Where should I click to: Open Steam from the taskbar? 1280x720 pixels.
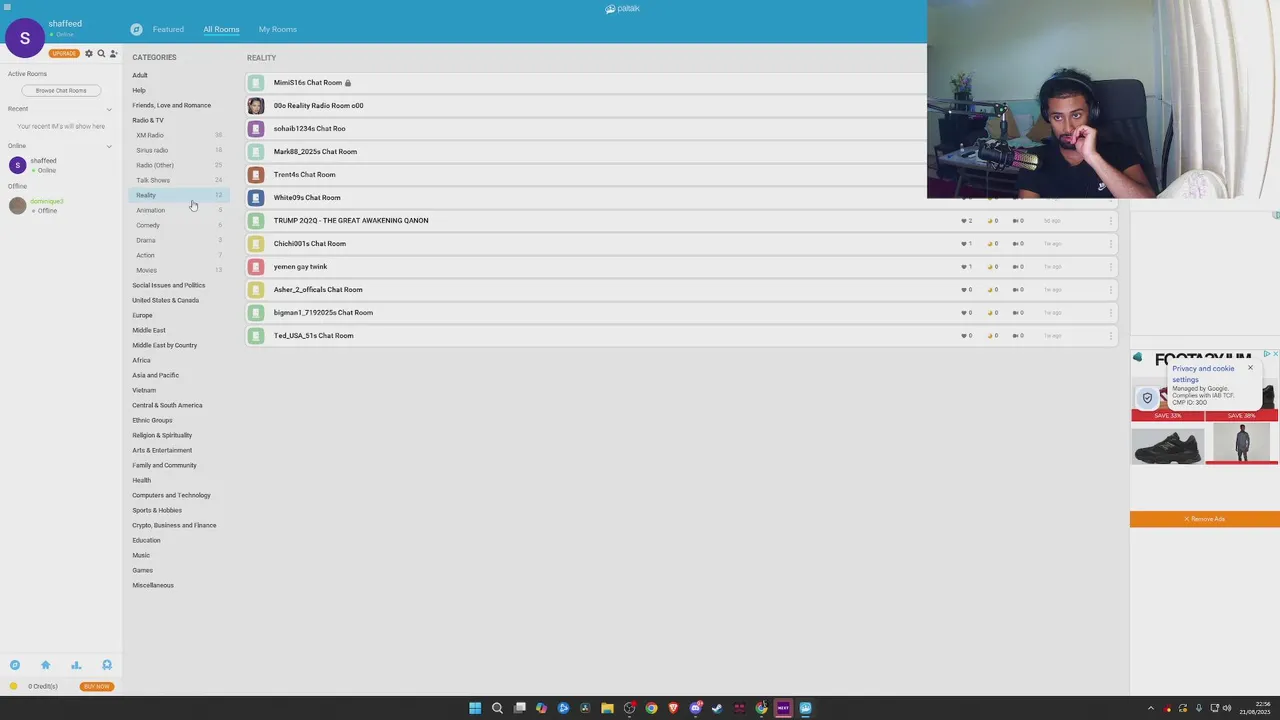[717, 708]
